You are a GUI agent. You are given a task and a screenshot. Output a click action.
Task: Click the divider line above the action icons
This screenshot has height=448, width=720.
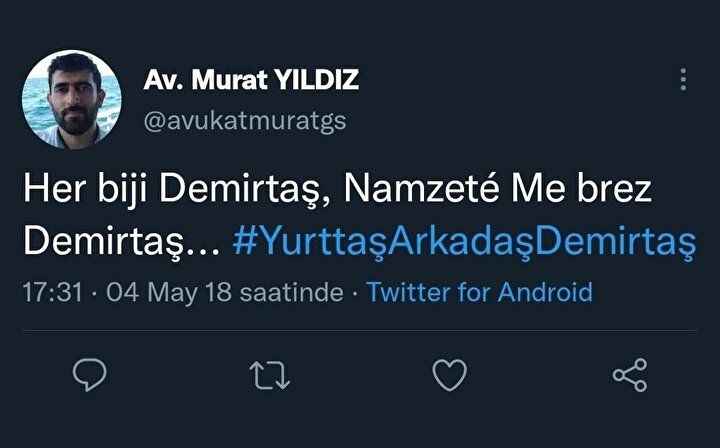pyautogui.click(x=360, y=330)
